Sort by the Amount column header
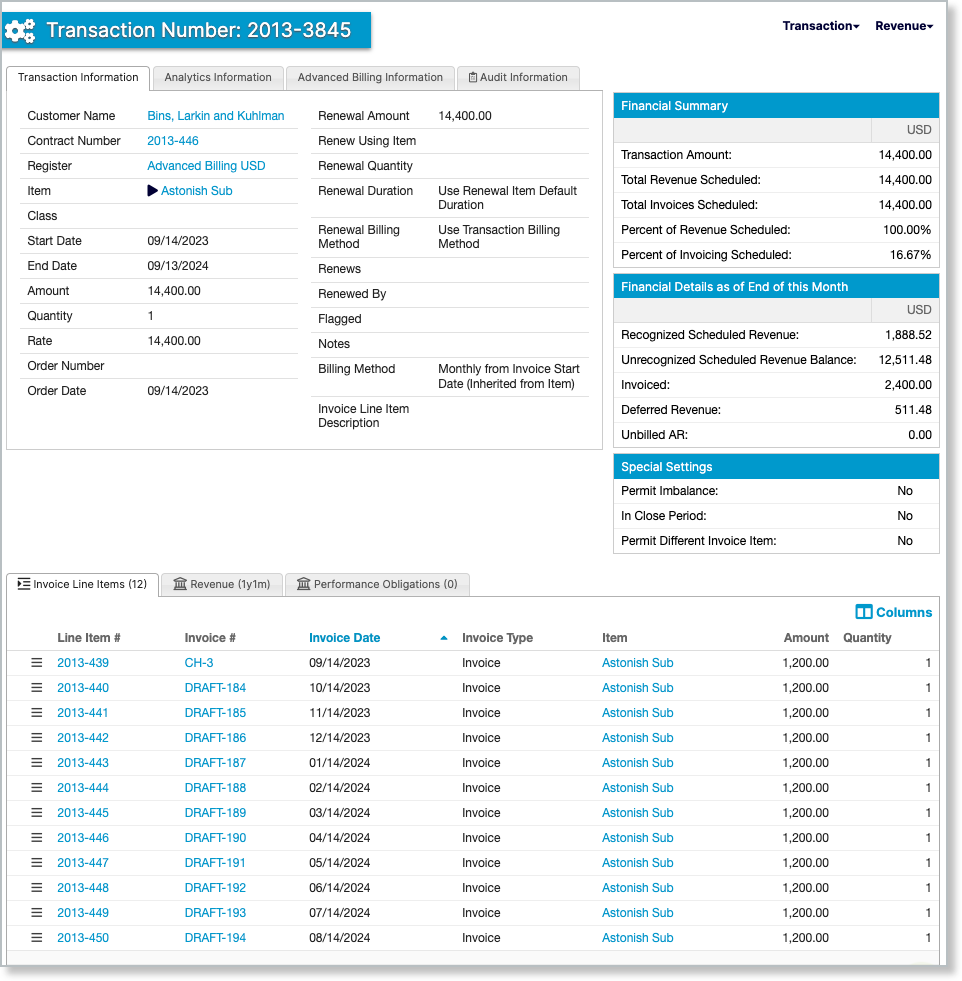Viewport: 962px width, 981px height. click(x=806, y=638)
